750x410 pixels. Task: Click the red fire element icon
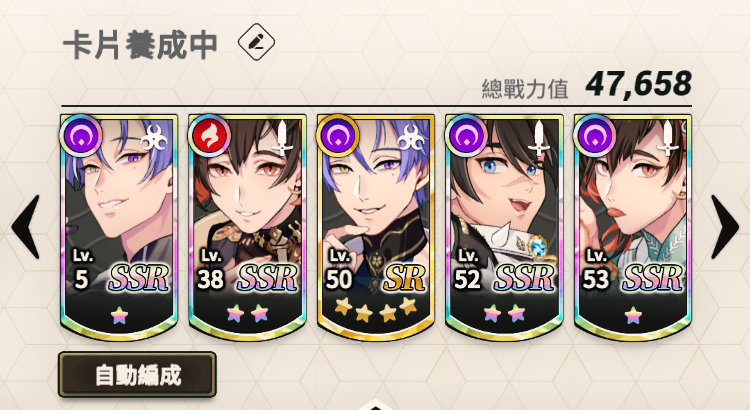[209, 136]
